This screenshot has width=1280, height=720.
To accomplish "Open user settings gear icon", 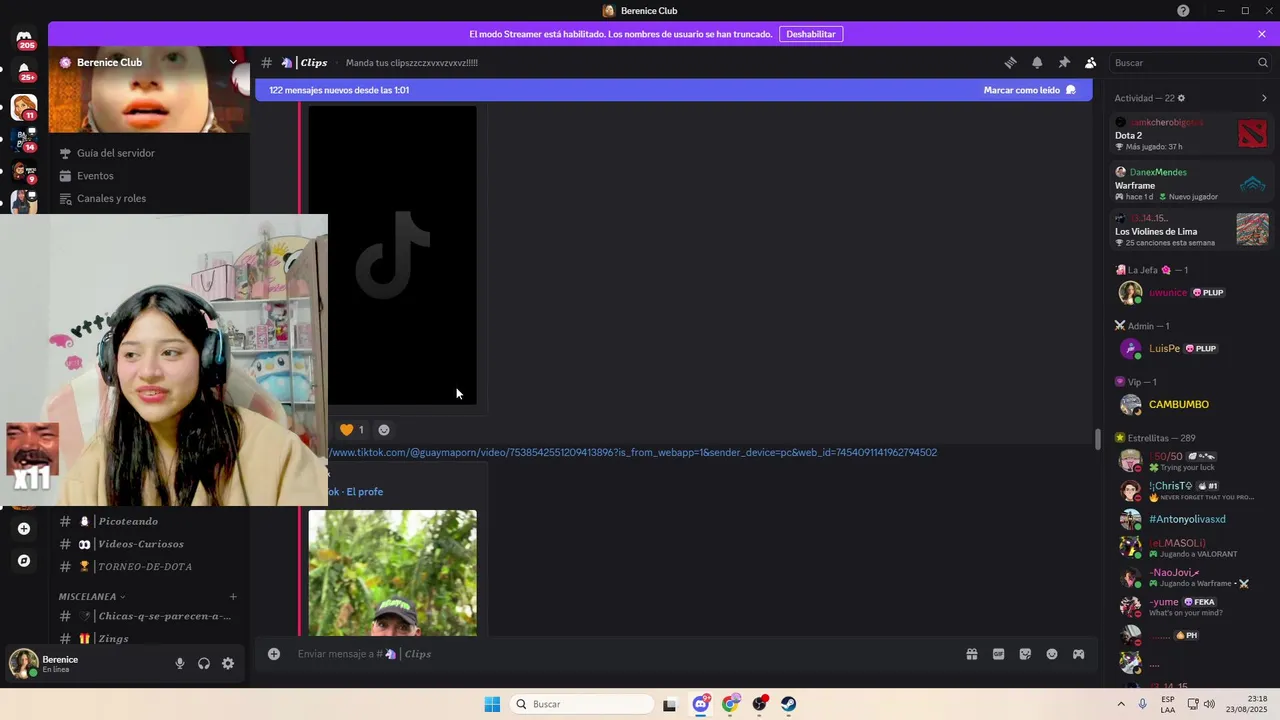I will [228, 663].
